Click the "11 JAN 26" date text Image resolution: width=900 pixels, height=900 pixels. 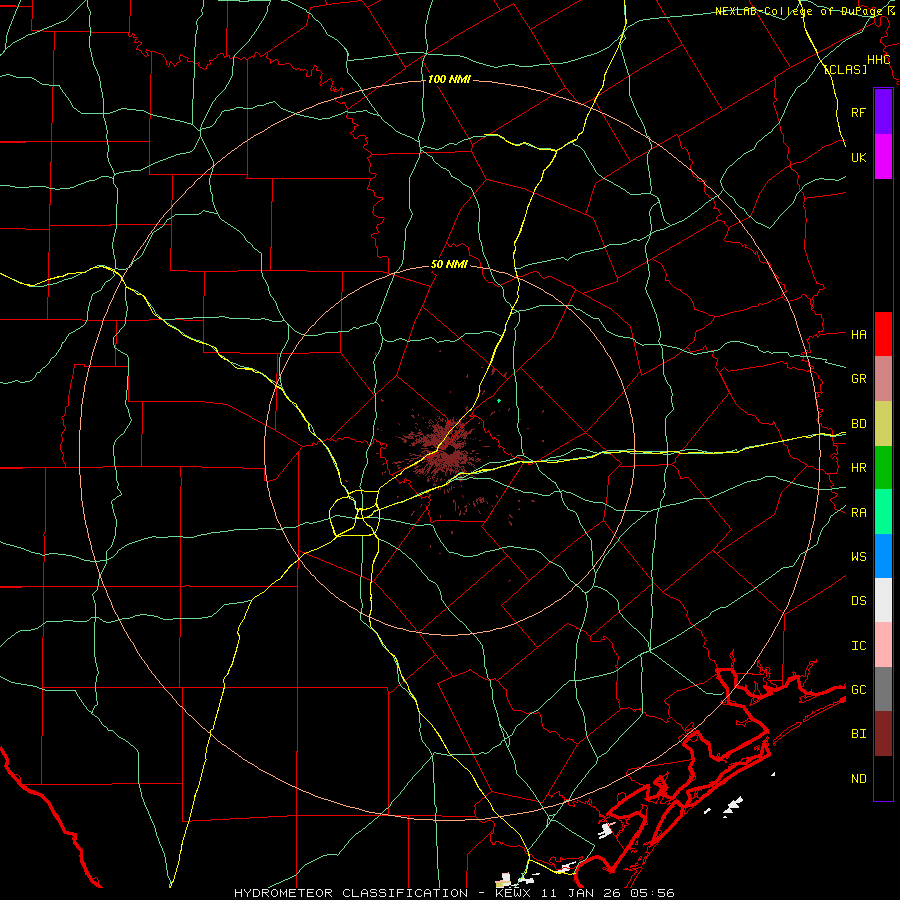tap(581, 893)
